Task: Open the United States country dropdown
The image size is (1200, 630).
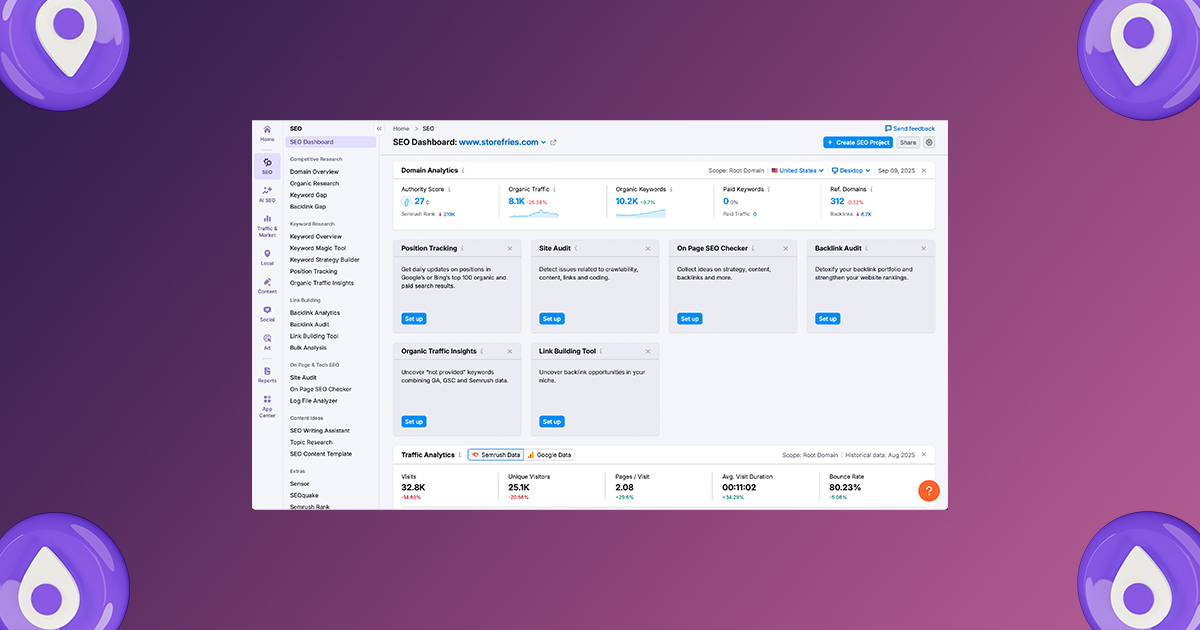Action: coord(797,171)
